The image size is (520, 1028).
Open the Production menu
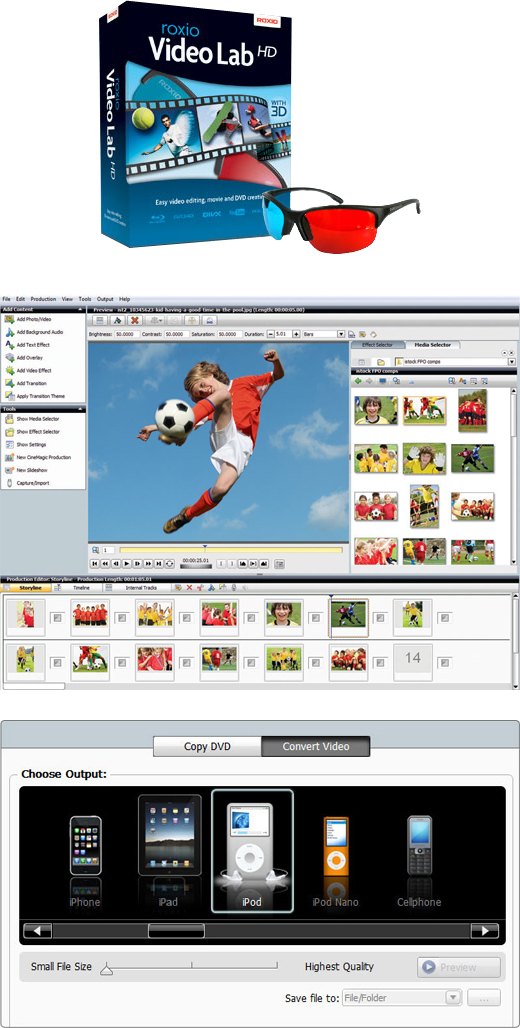pos(43,299)
